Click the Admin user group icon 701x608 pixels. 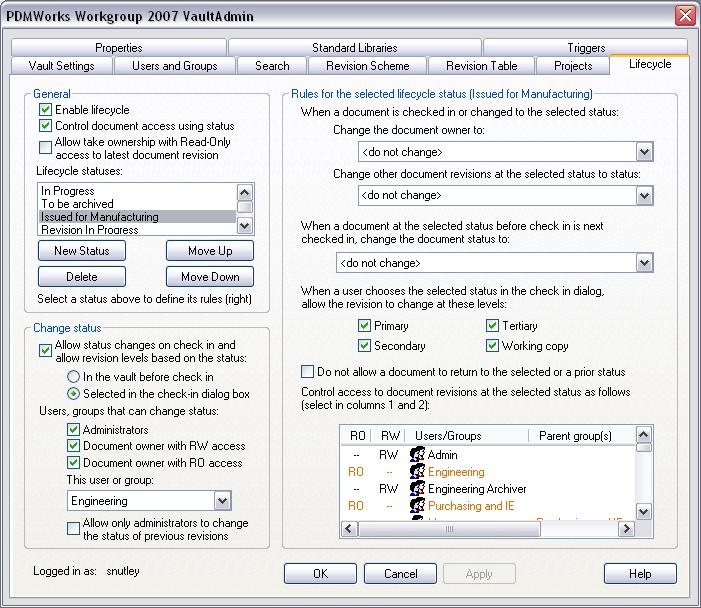[x=417, y=454]
